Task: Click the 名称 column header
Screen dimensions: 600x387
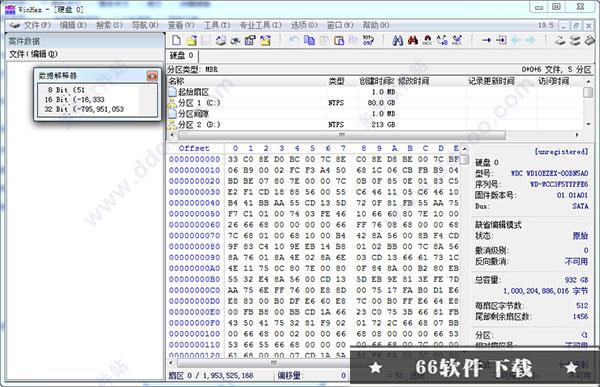Action: [177, 81]
